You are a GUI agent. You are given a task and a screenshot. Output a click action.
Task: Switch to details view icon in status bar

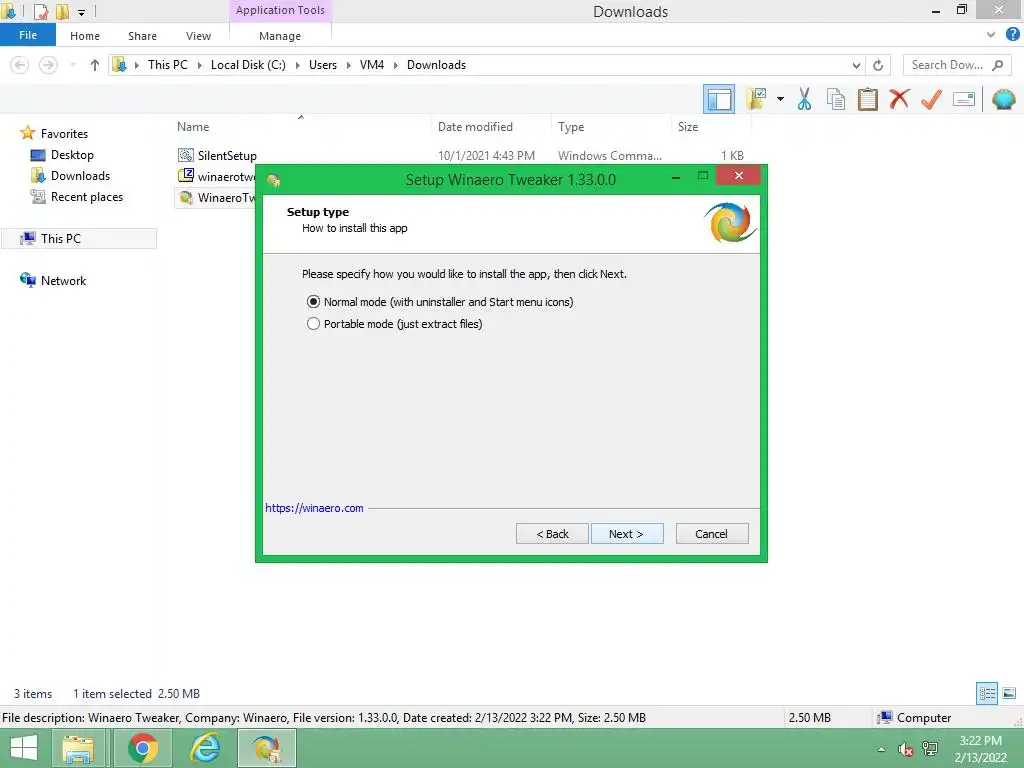pyautogui.click(x=987, y=693)
